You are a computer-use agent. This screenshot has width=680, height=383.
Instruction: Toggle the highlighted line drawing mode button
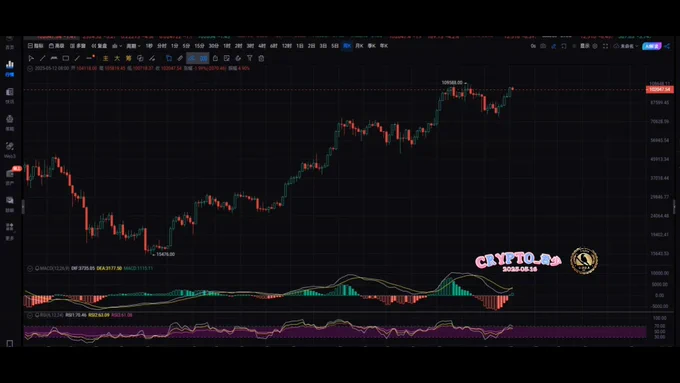[192, 58]
